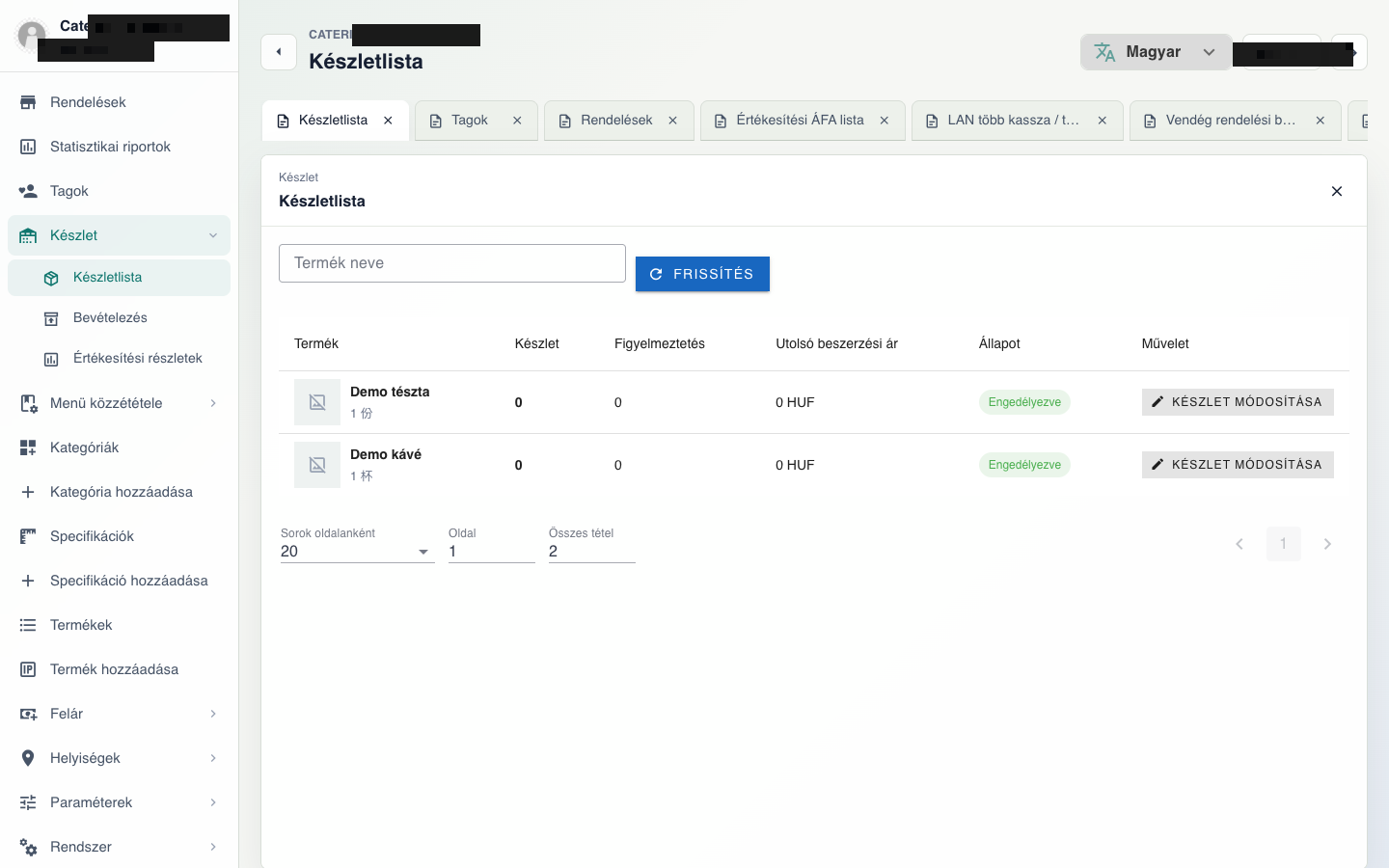Close the Készletlista panel with X

pos(1337,191)
